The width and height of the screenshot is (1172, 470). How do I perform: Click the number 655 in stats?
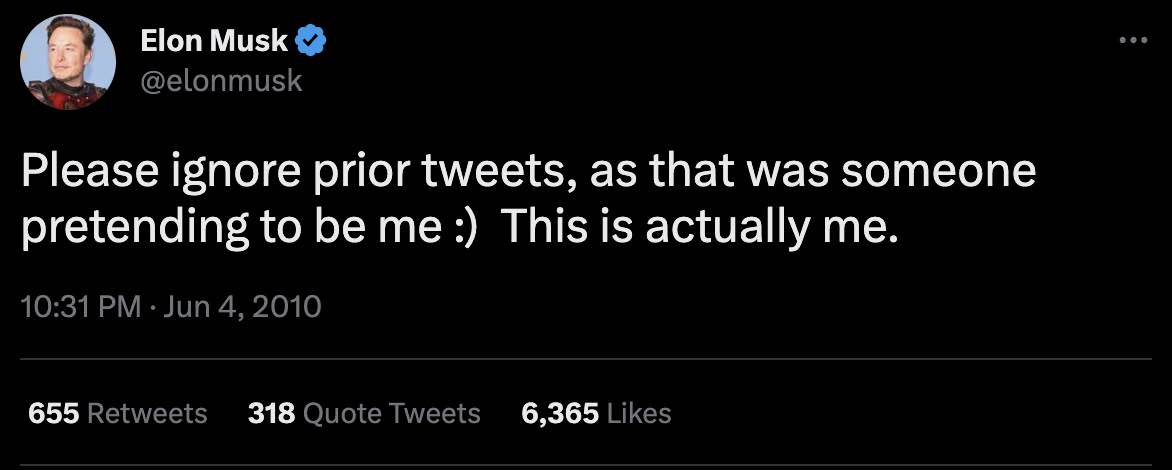(x=53, y=413)
